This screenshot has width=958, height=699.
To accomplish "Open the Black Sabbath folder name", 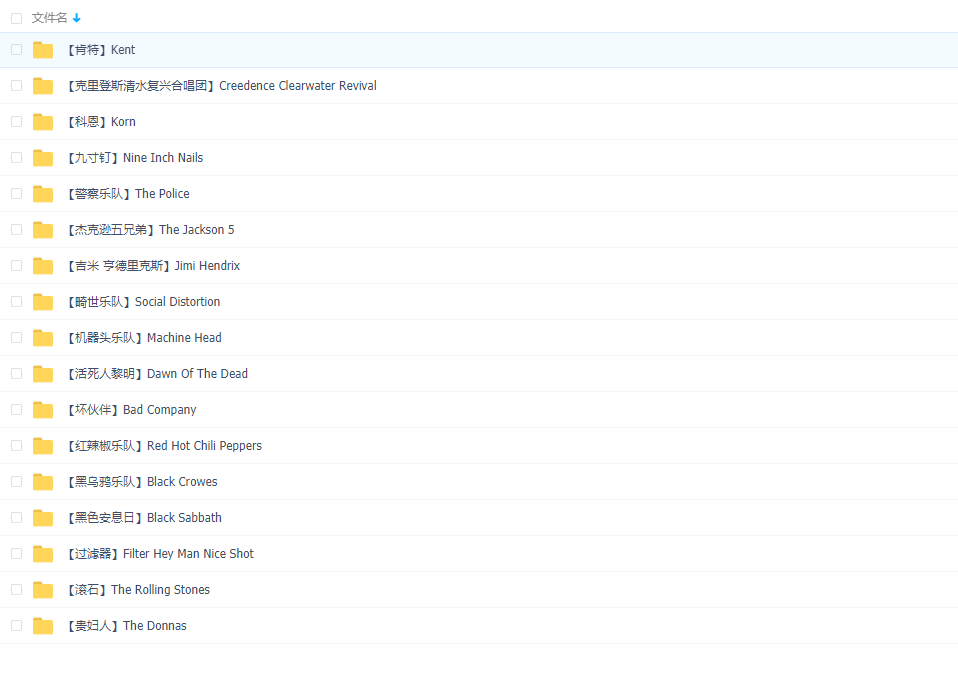I will tap(144, 519).
